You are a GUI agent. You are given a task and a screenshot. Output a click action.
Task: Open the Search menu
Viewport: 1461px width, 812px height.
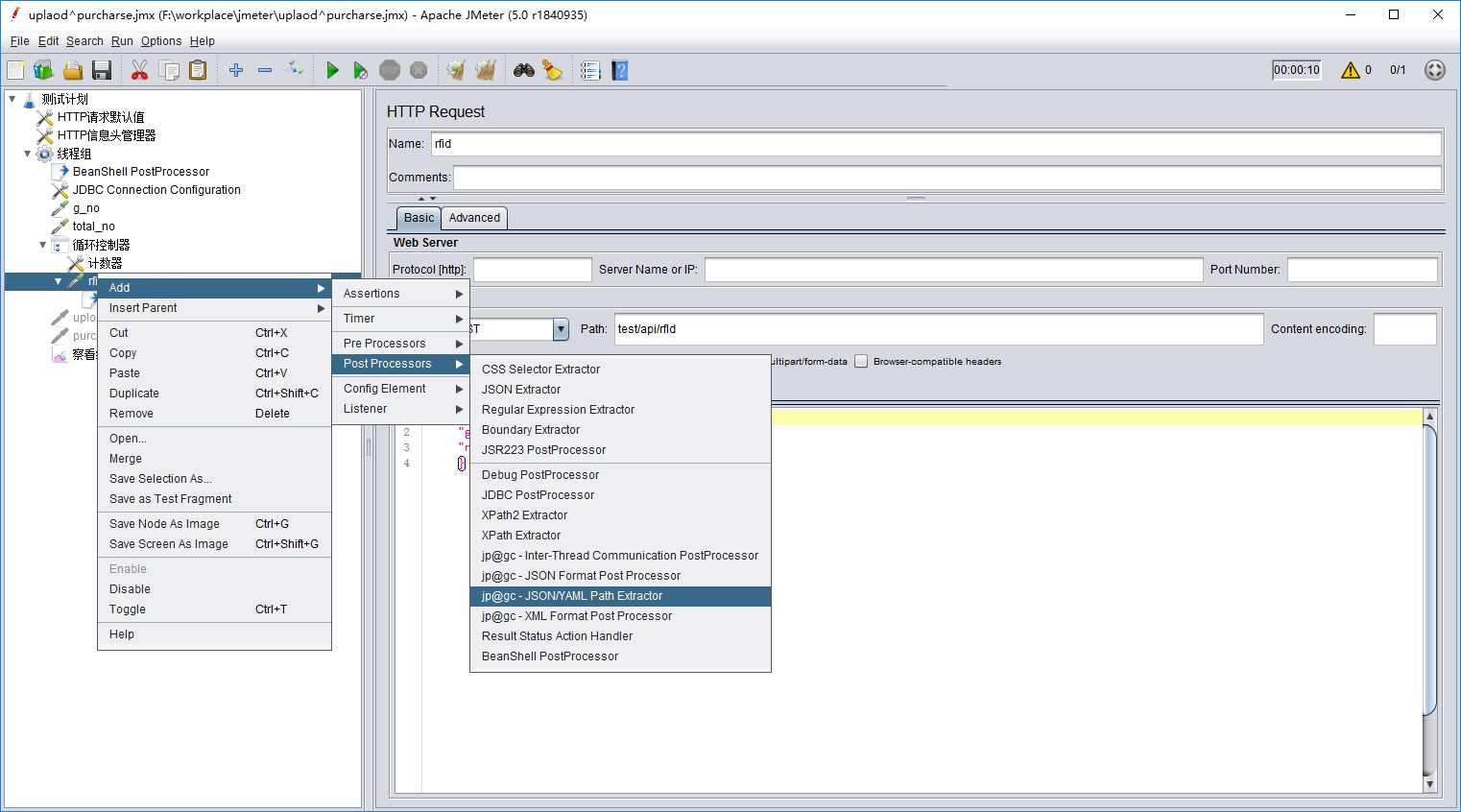coord(84,41)
